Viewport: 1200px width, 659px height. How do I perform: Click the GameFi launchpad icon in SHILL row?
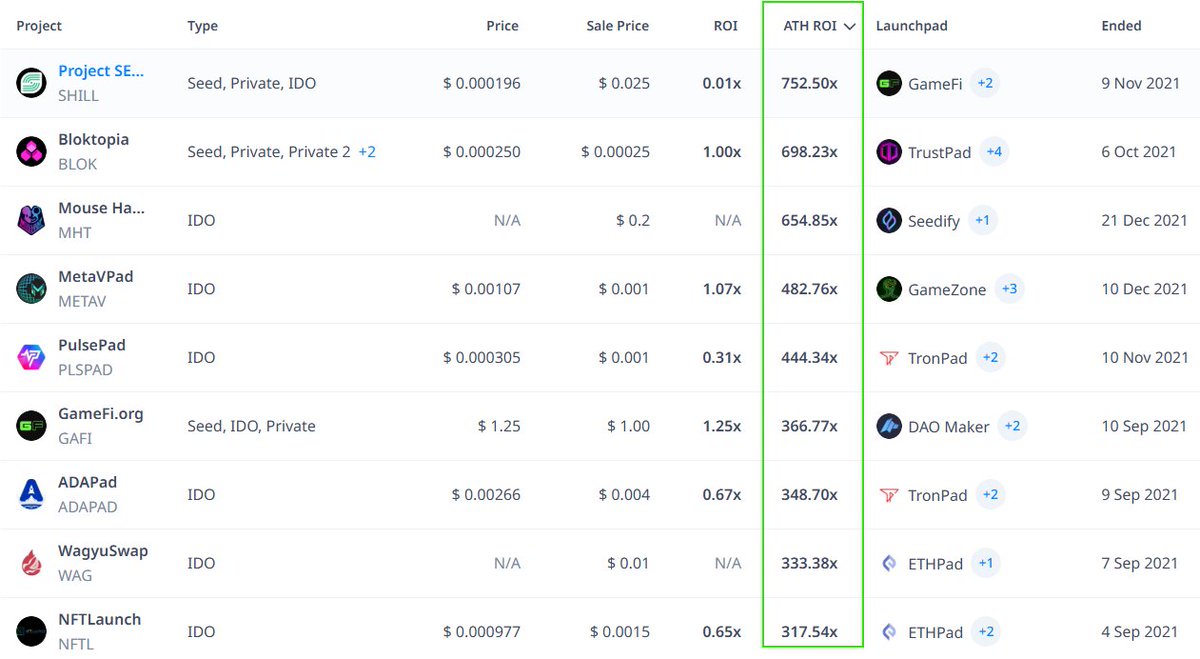pos(889,84)
